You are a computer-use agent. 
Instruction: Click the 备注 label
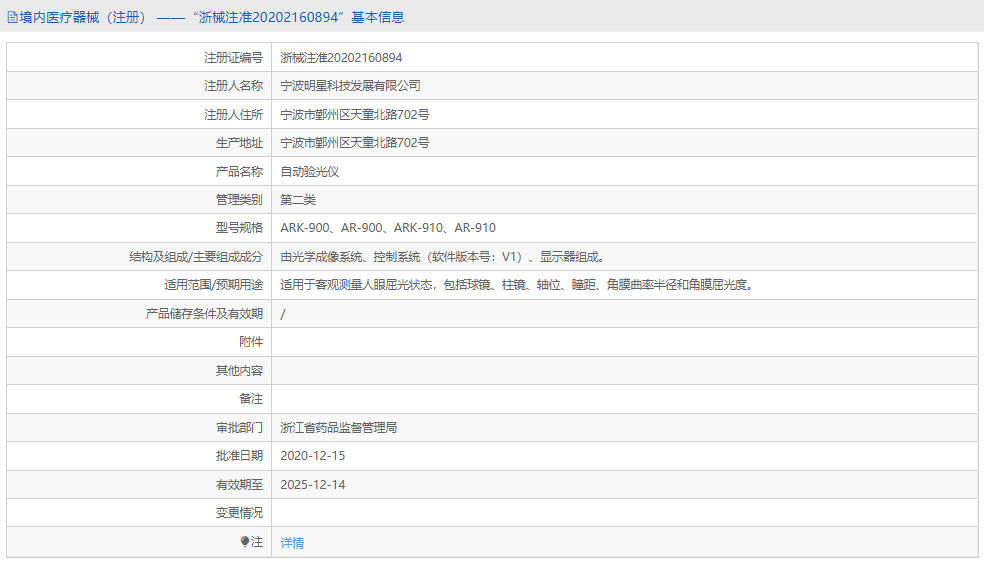[251, 399]
